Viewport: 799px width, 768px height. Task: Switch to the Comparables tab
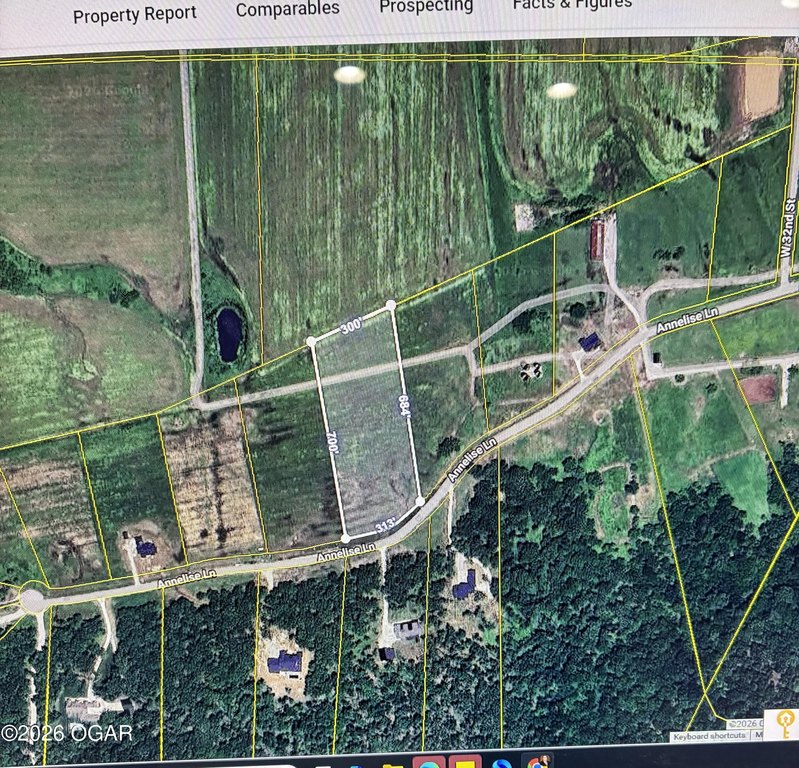287,10
